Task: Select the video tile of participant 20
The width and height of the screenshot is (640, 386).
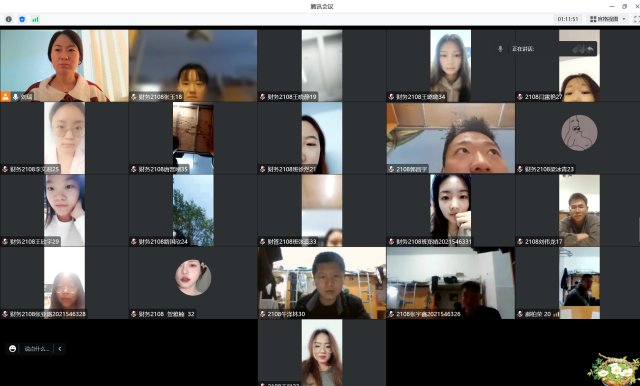Action: pos(579,283)
